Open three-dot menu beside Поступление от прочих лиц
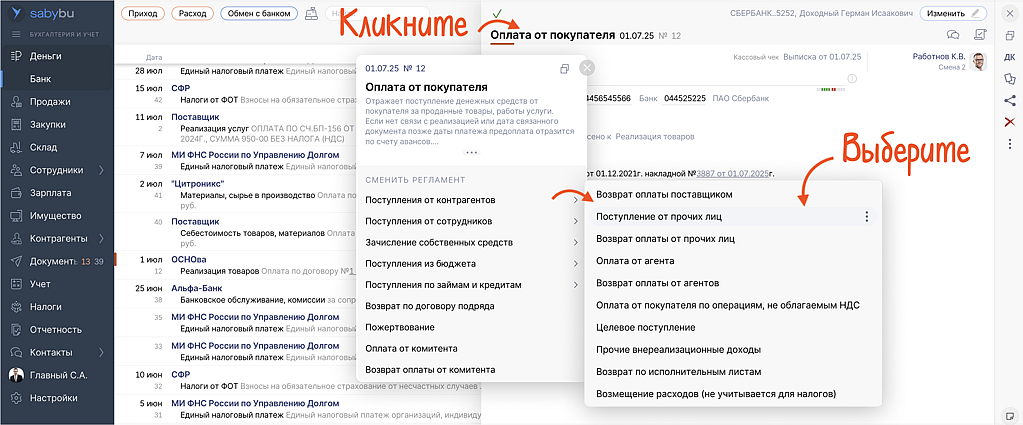Viewport: 1023px width, 425px height. pyautogui.click(x=866, y=216)
